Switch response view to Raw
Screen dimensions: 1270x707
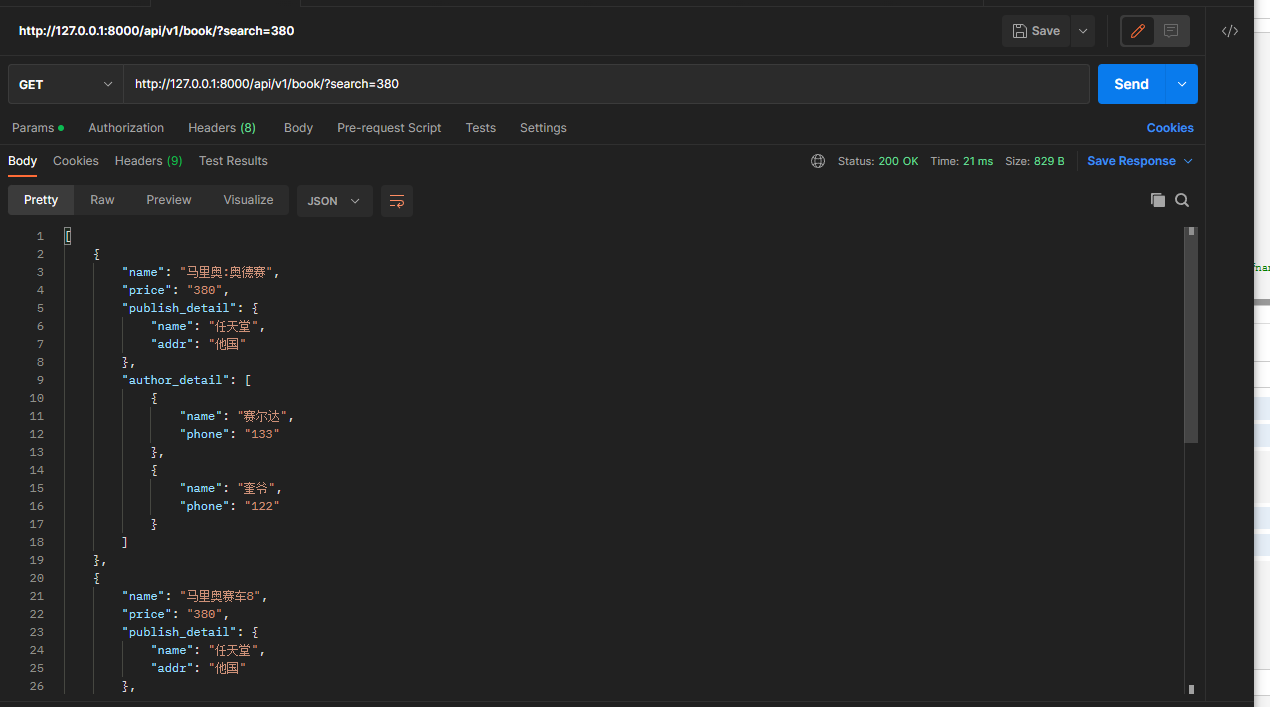coord(102,200)
